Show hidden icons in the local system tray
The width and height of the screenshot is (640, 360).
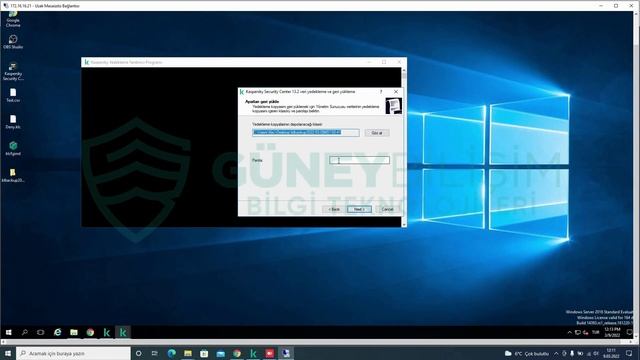pos(556,353)
